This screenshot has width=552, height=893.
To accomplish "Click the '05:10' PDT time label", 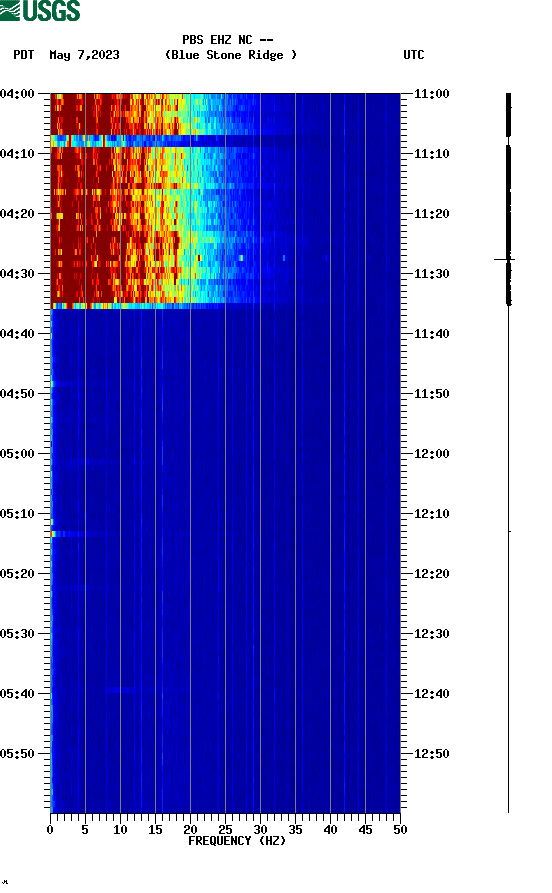I will pos(17,514).
